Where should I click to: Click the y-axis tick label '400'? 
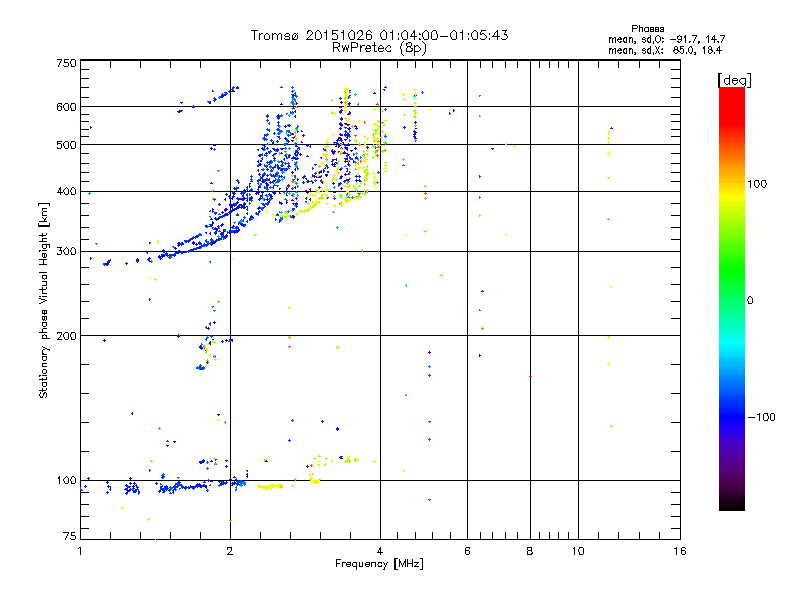click(x=66, y=191)
